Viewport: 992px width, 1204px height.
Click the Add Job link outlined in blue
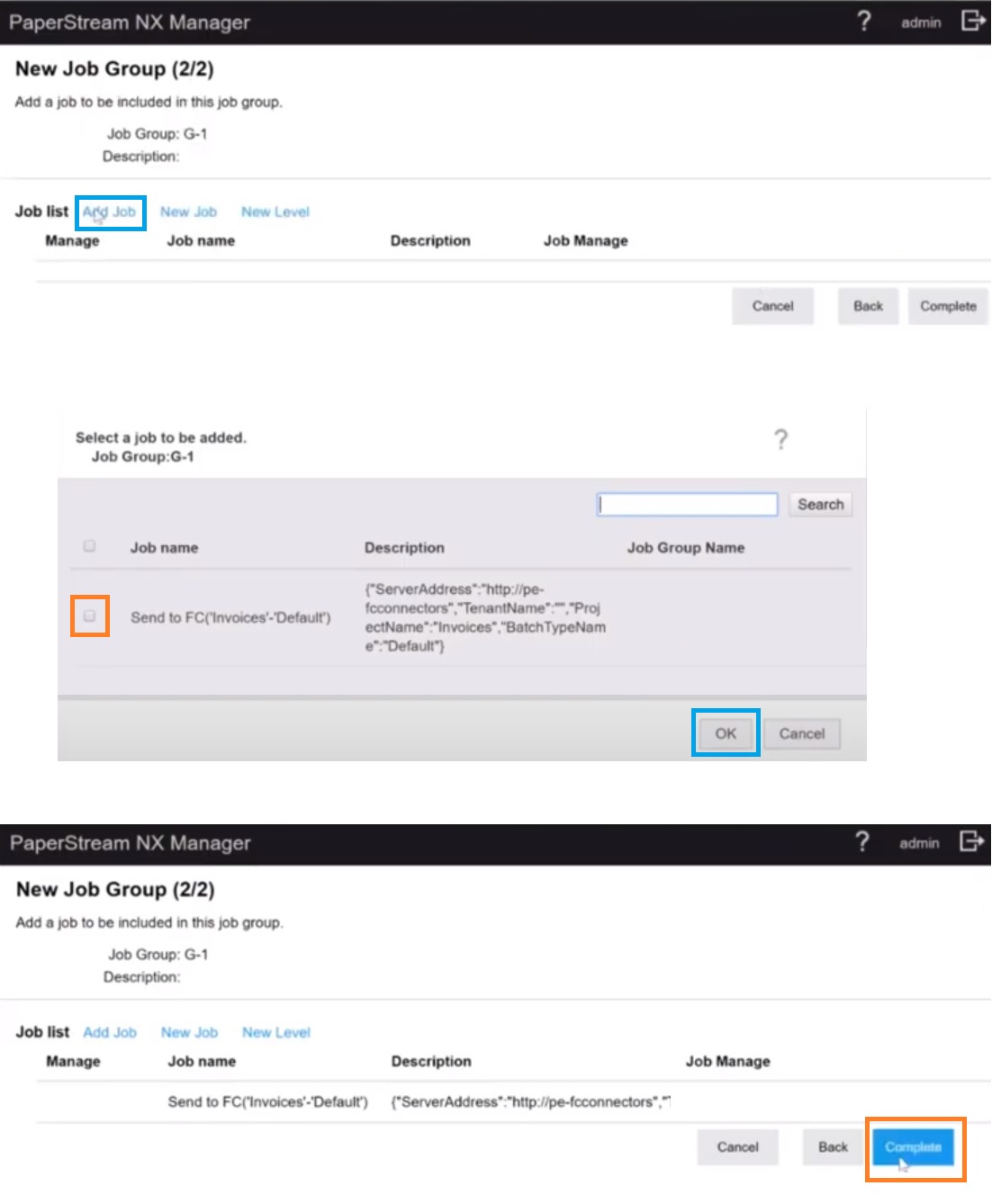pos(110,212)
